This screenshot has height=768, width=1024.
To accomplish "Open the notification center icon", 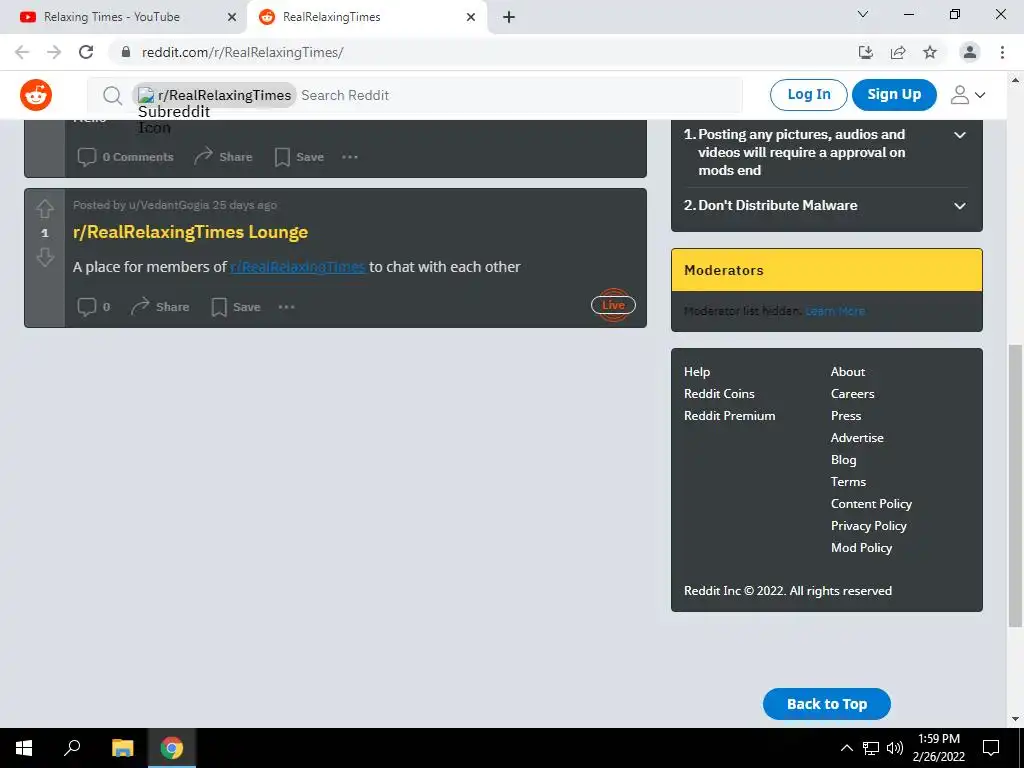I will click(x=991, y=748).
